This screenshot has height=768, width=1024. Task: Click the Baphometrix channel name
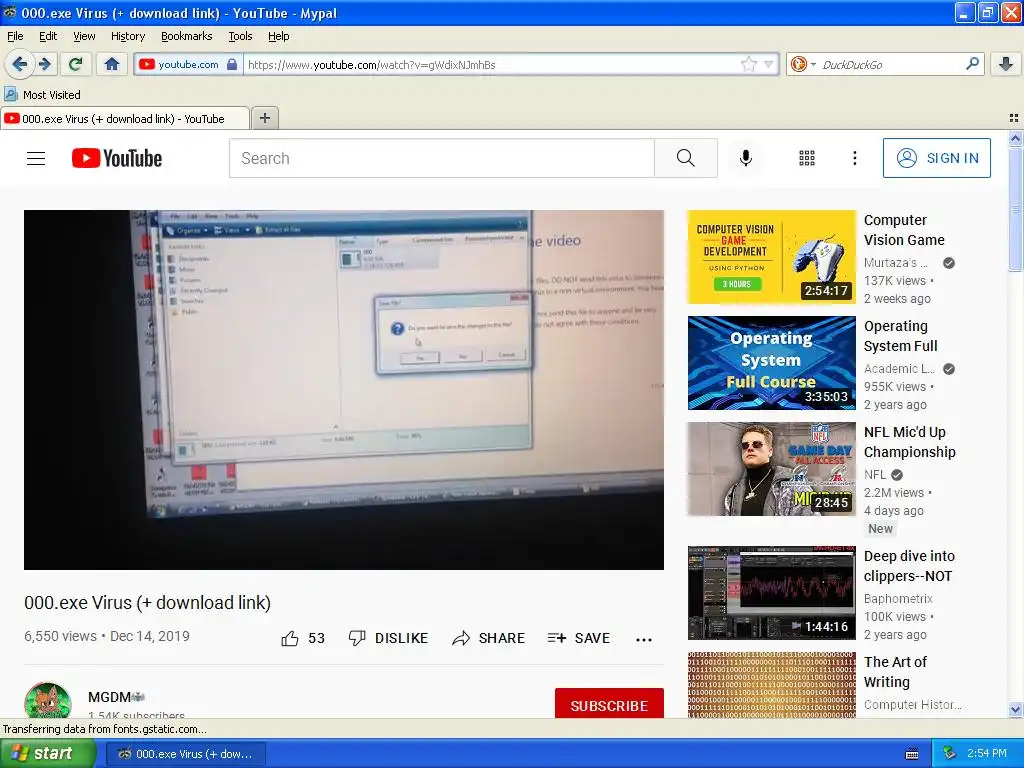click(898, 598)
